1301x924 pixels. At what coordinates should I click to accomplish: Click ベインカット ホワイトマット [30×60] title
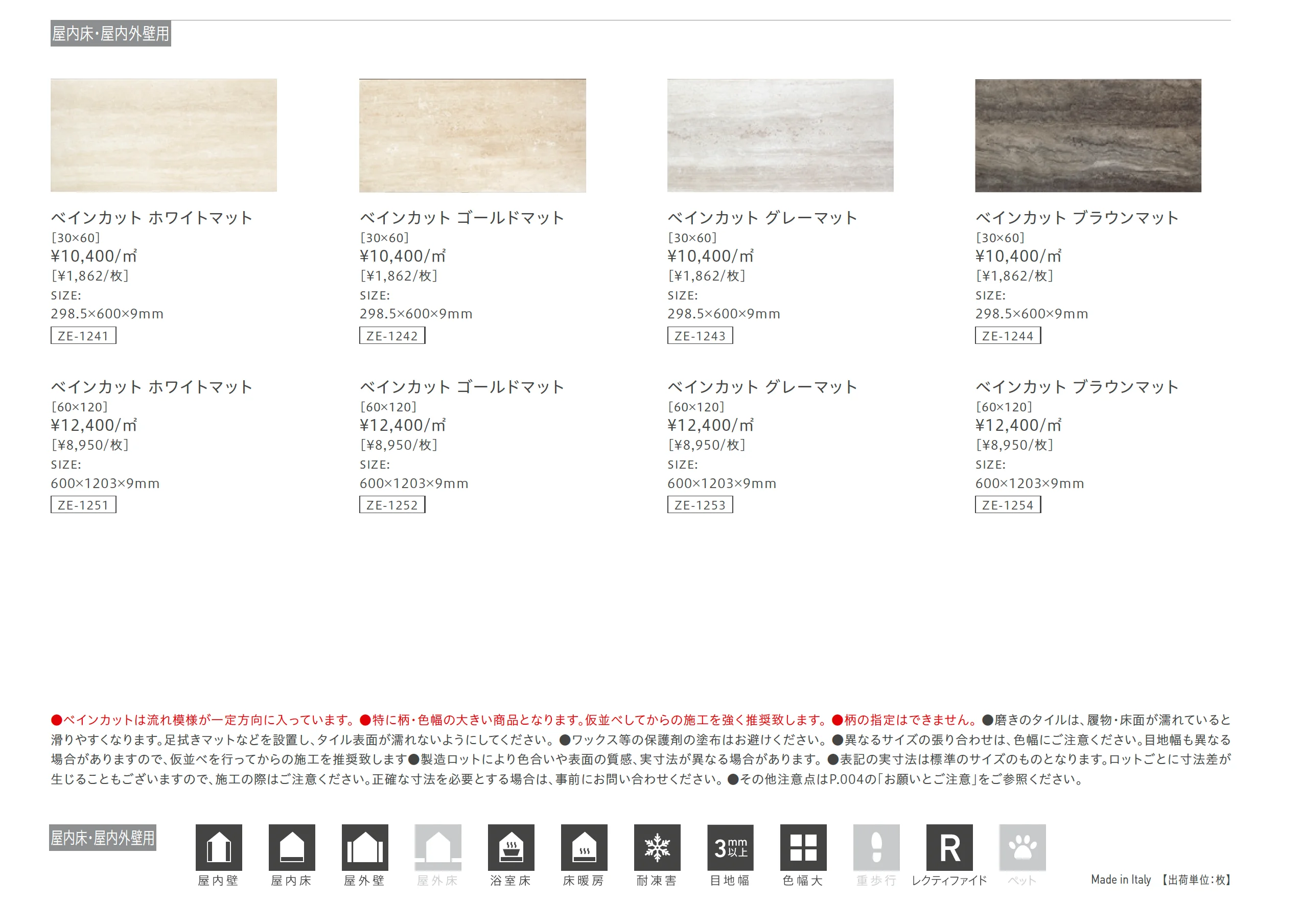click(x=151, y=218)
